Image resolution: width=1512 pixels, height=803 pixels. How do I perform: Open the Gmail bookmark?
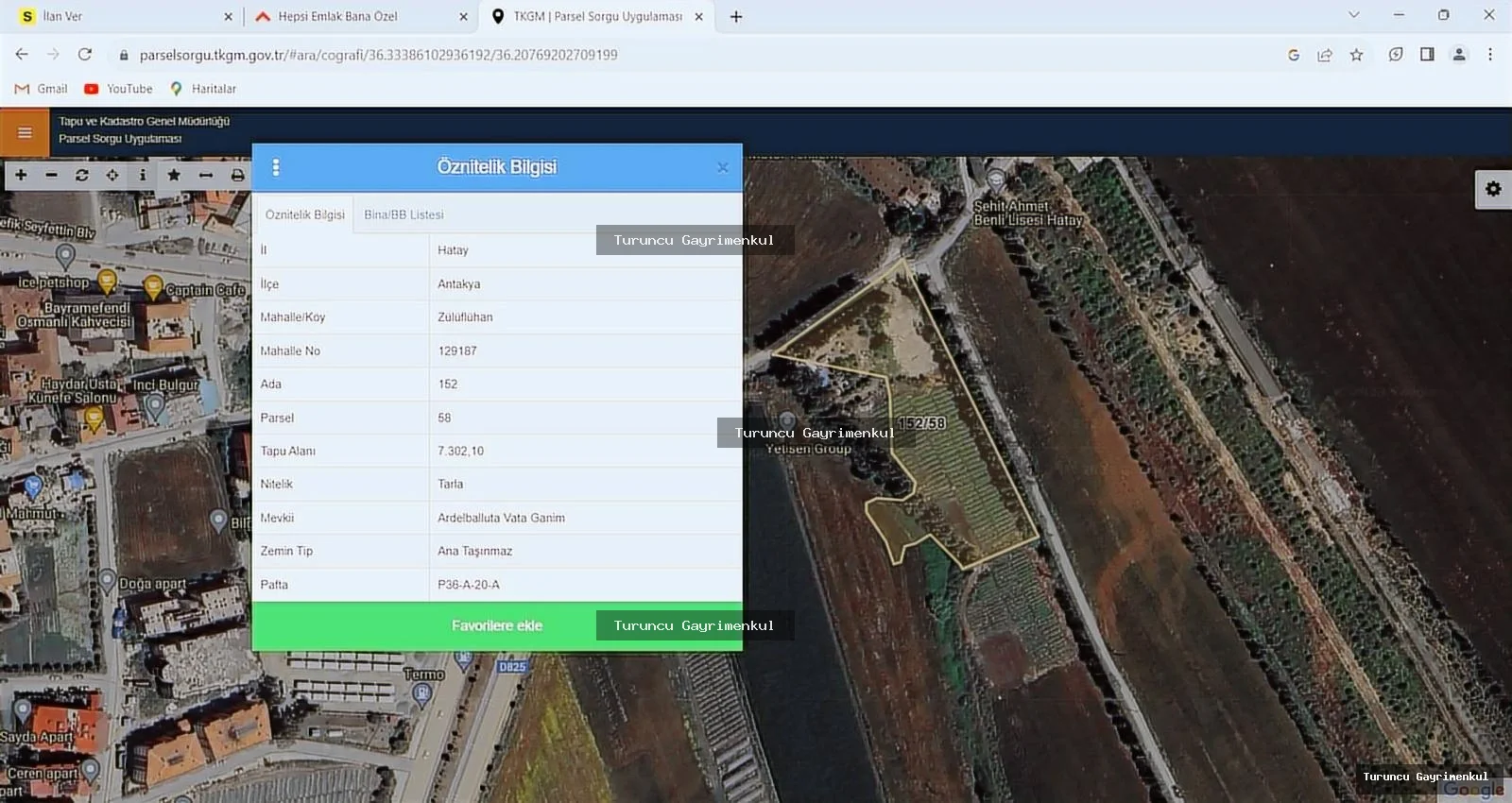click(42, 89)
